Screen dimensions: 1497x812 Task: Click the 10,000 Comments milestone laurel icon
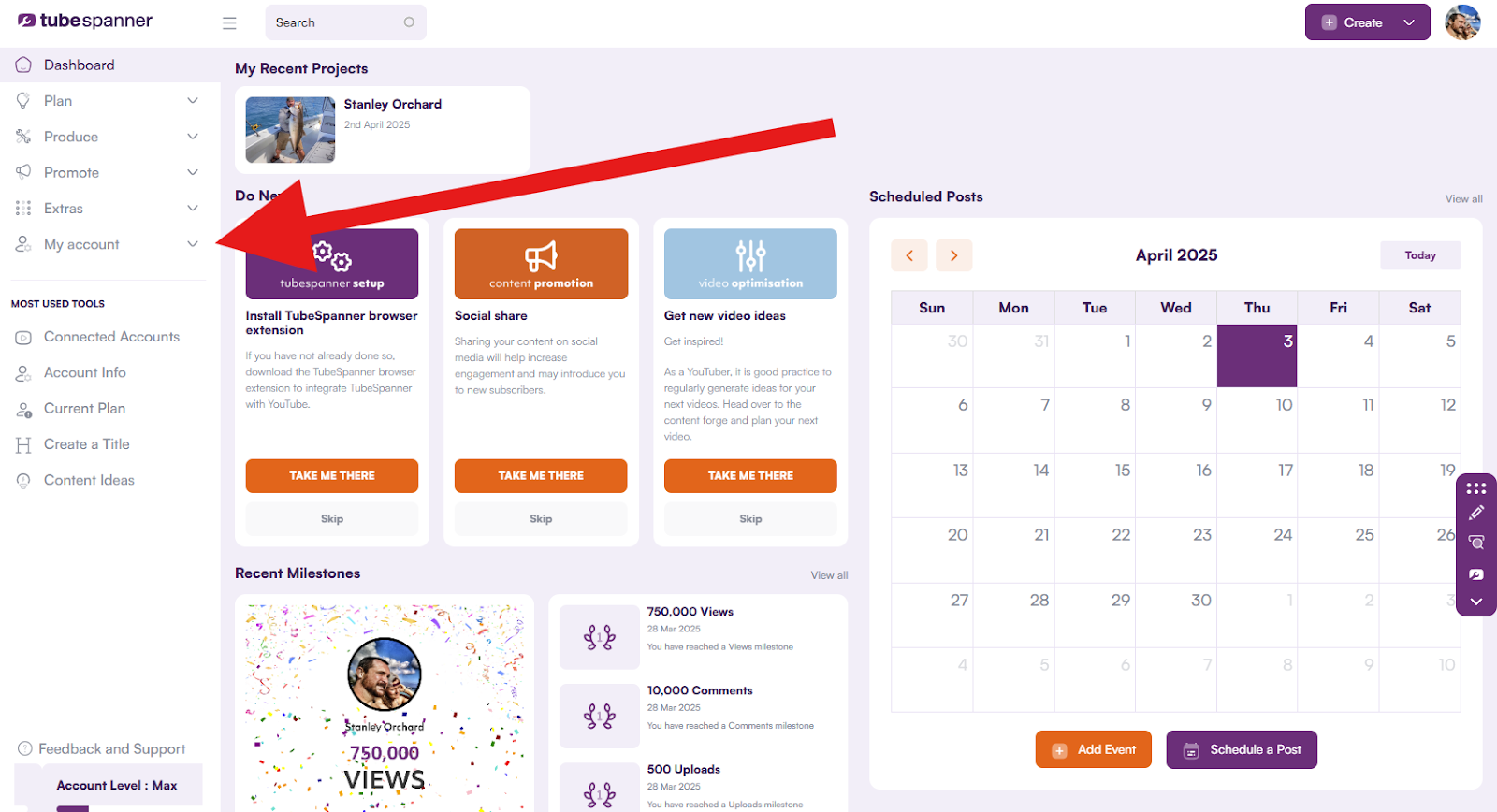click(600, 716)
